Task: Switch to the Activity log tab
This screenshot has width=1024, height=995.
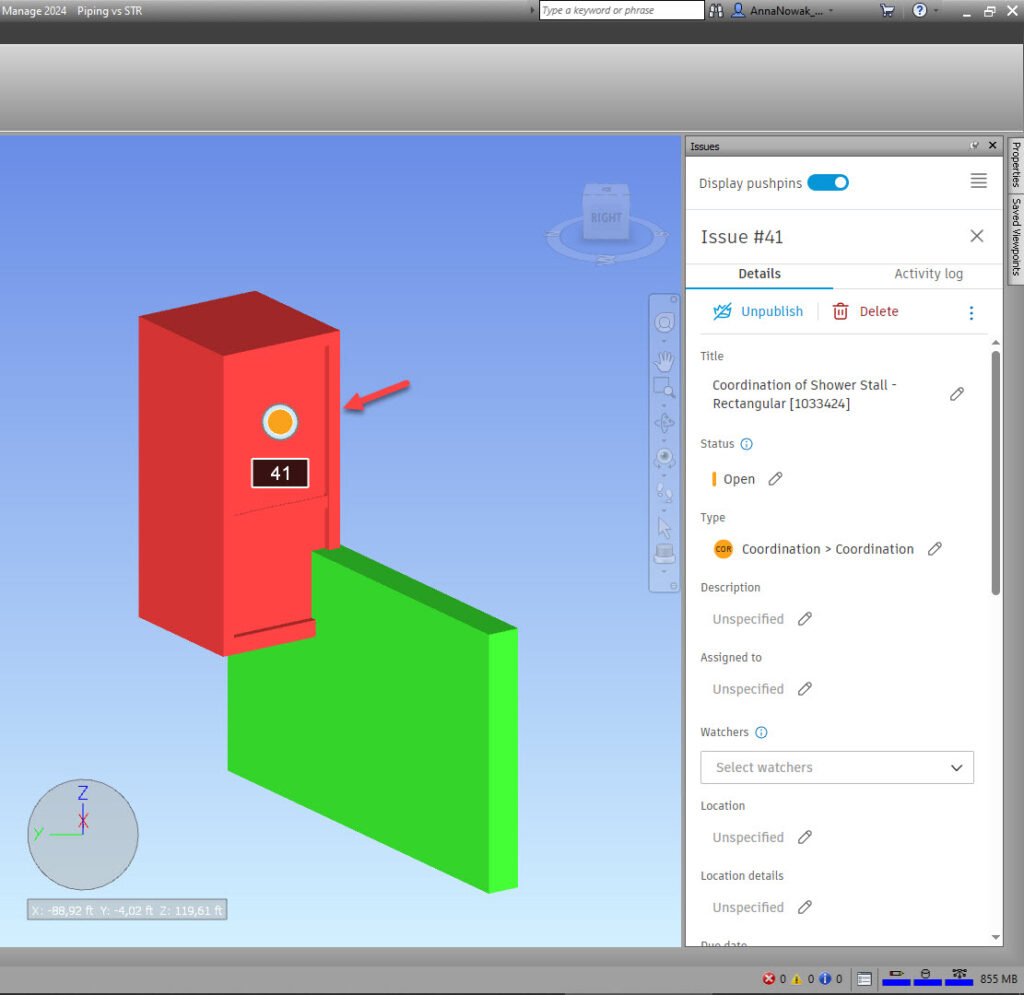Action: [928, 274]
